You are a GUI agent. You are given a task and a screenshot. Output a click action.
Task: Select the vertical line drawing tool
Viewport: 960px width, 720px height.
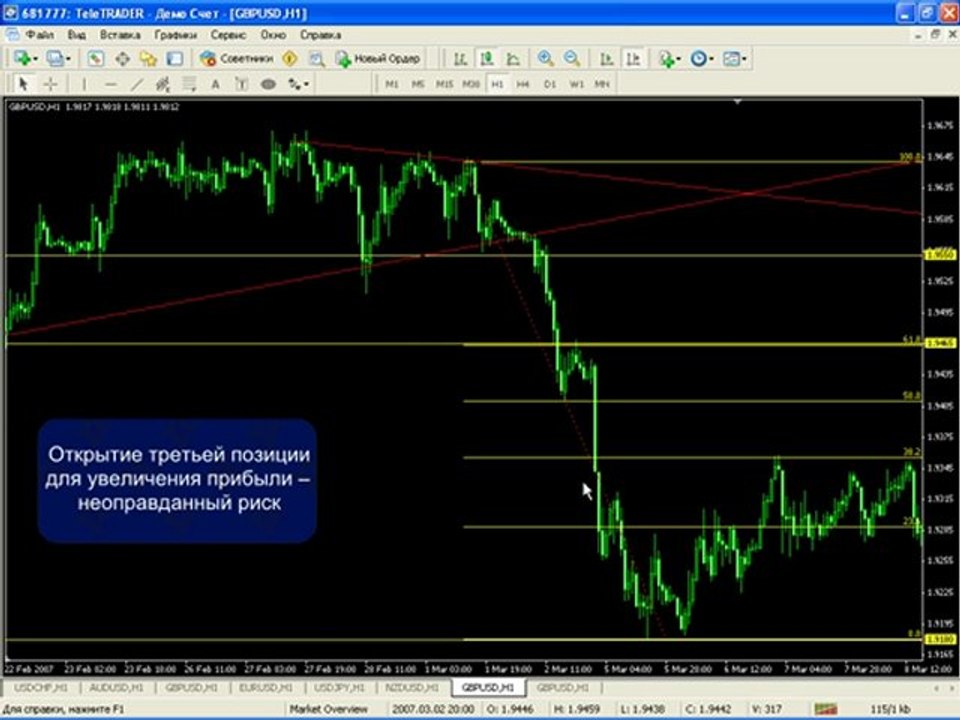pyautogui.click(x=84, y=84)
